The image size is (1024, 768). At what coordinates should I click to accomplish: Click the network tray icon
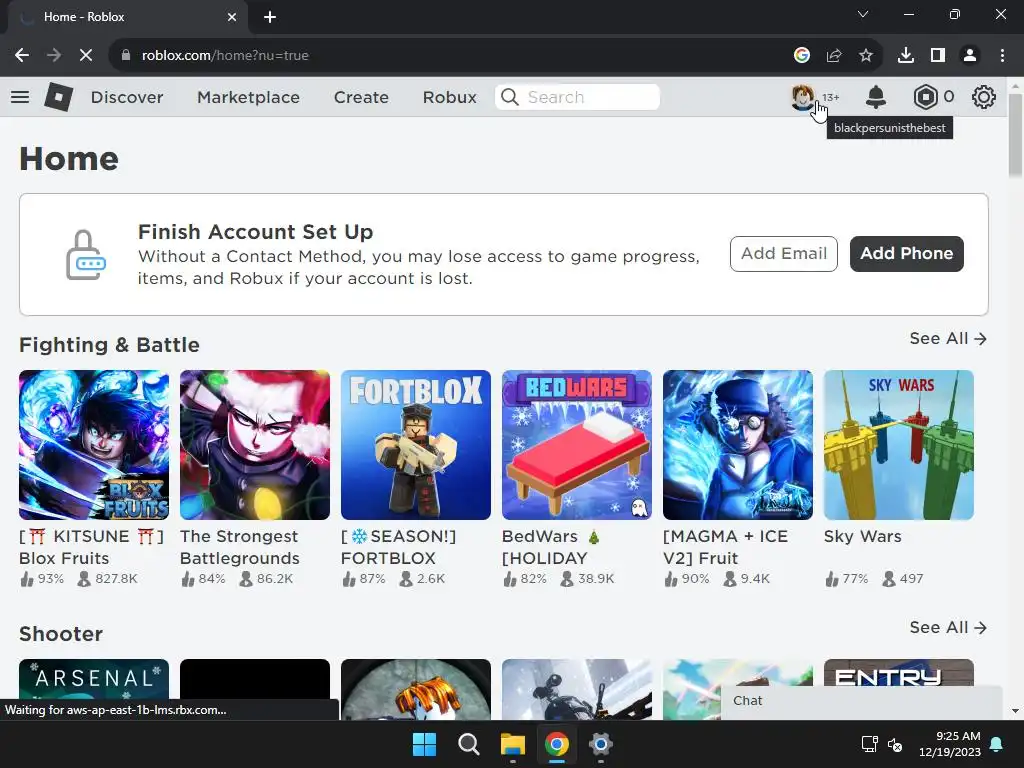click(x=869, y=744)
